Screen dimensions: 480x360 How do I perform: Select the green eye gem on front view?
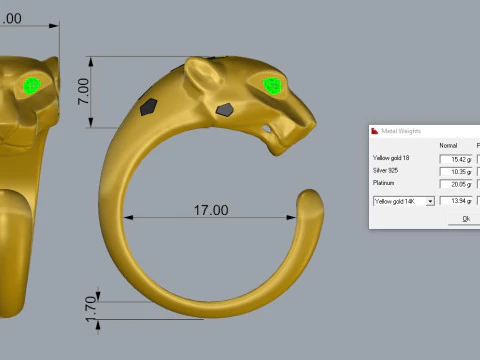32,86
